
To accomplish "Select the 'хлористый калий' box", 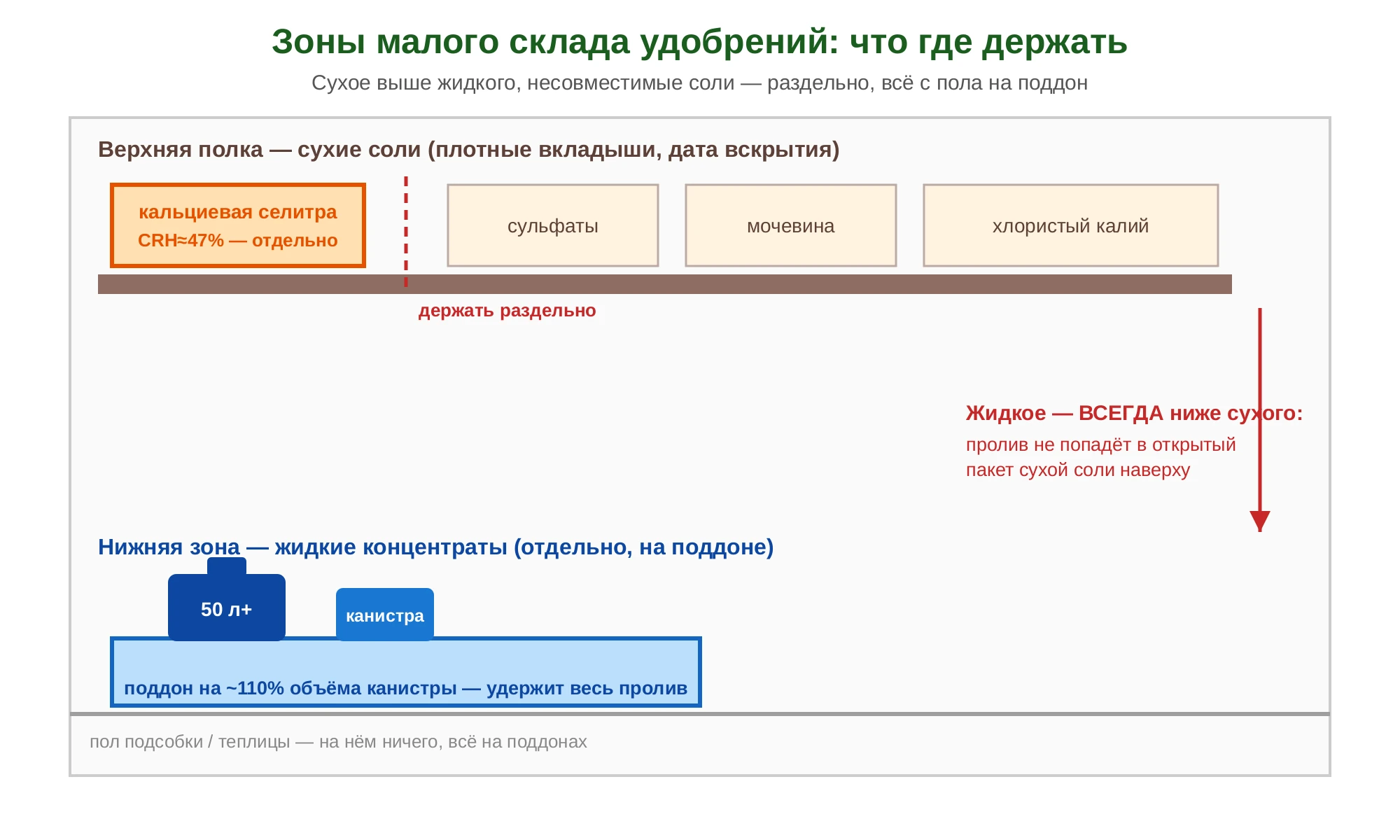I will (x=1071, y=225).
